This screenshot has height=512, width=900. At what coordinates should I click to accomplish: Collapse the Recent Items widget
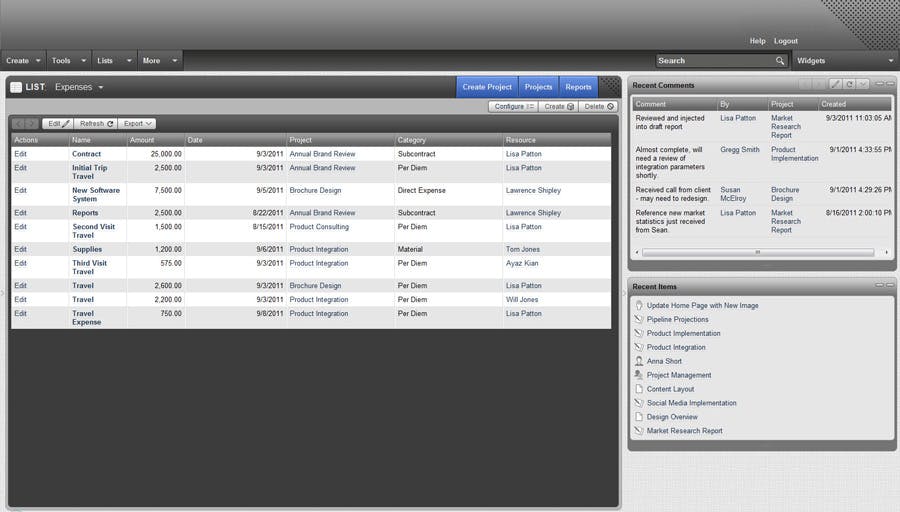point(879,285)
